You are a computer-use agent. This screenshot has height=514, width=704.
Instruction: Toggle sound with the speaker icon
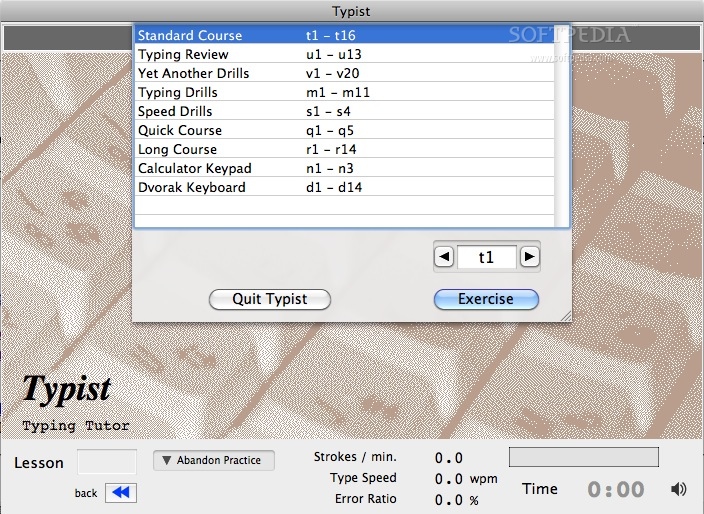[678, 488]
